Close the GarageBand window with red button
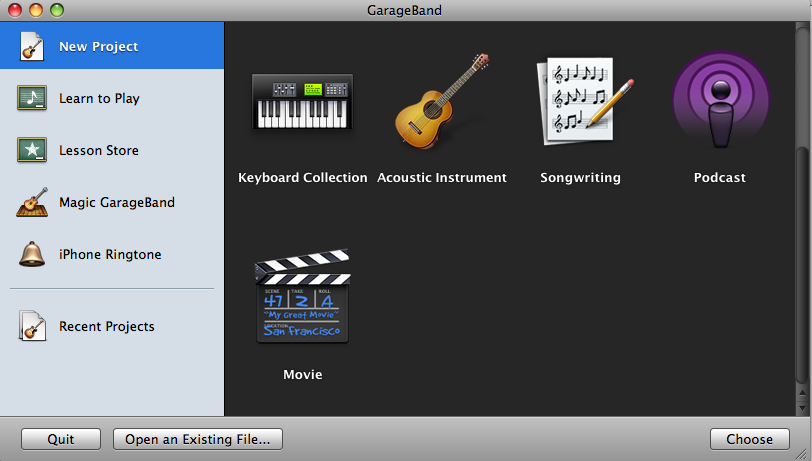Screen dimensions: 812x461 pos(15,10)
